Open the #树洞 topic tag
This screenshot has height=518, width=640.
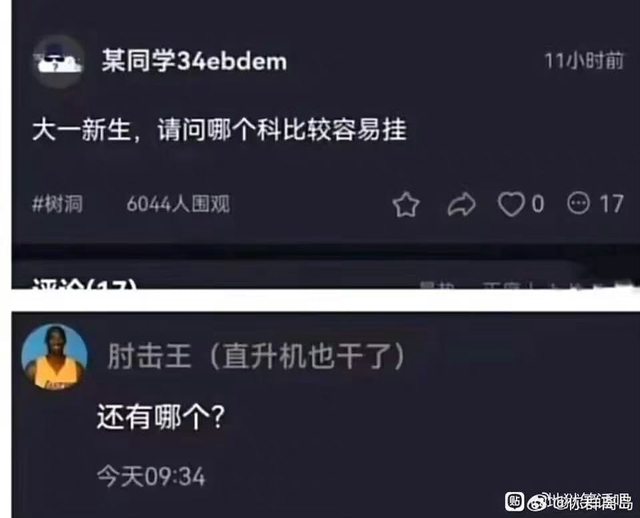tap(58, 204)
